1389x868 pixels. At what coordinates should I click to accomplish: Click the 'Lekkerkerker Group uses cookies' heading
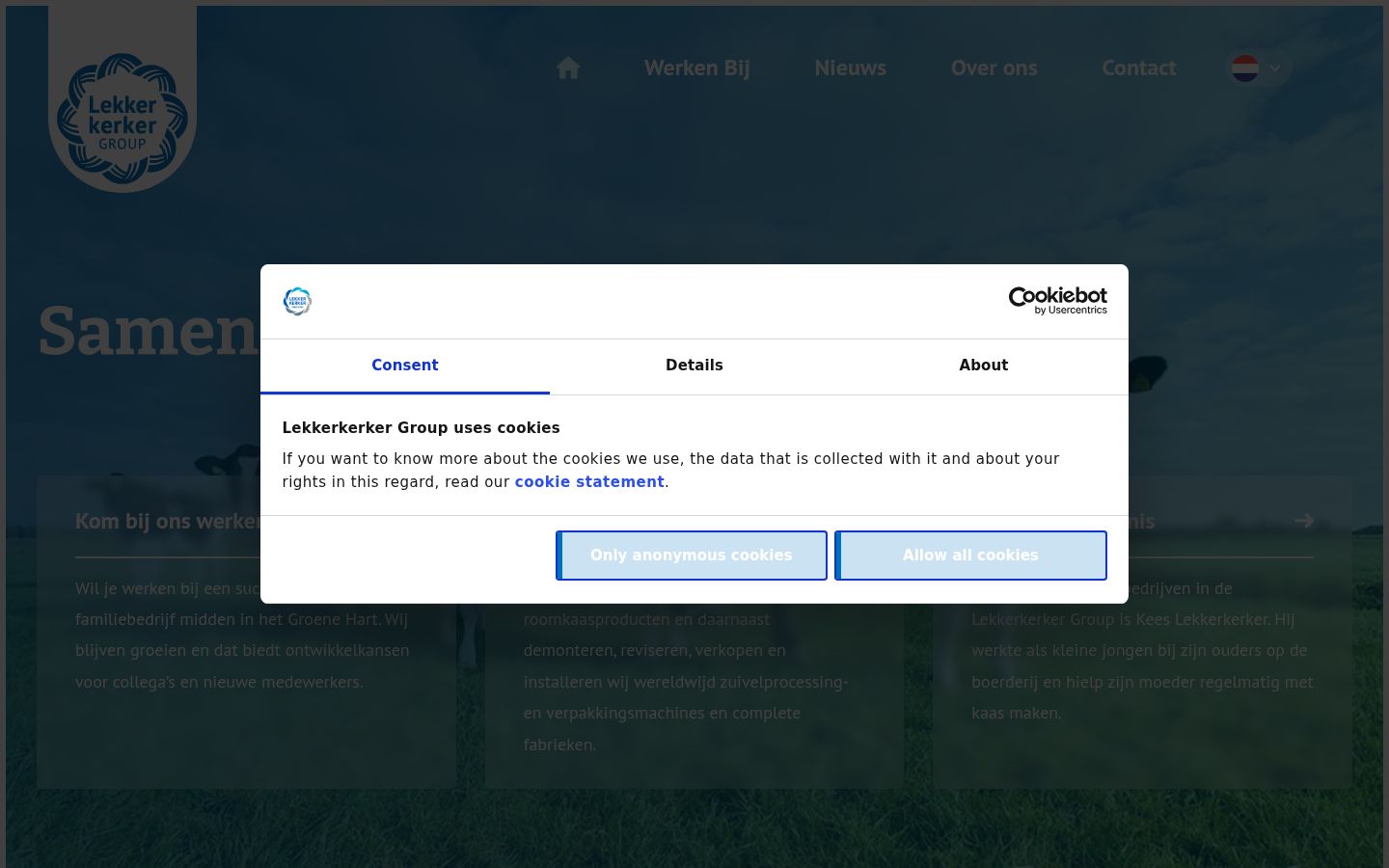[x=421, y=428]
